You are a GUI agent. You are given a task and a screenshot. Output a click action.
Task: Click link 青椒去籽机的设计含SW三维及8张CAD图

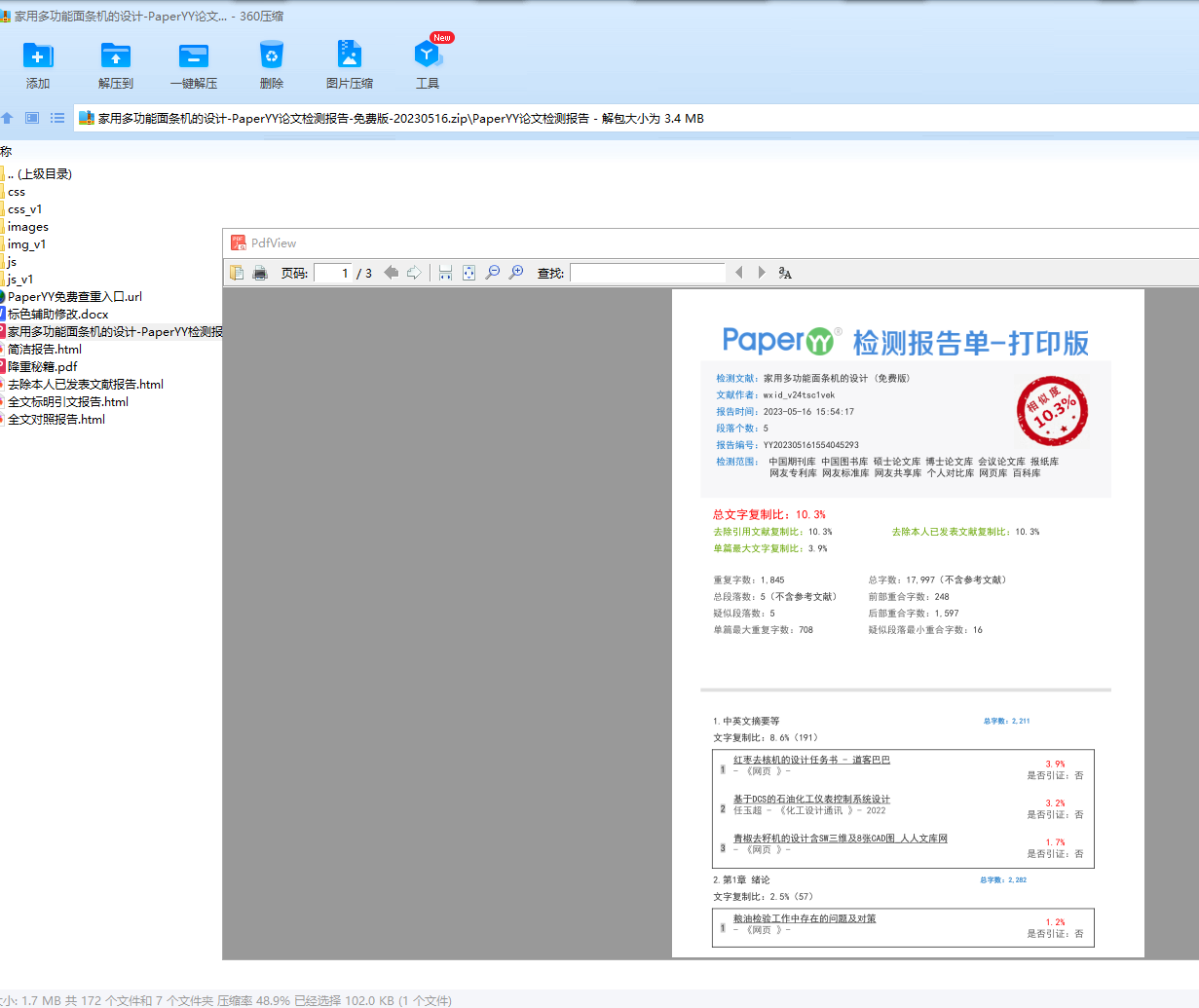click(841, 838)
